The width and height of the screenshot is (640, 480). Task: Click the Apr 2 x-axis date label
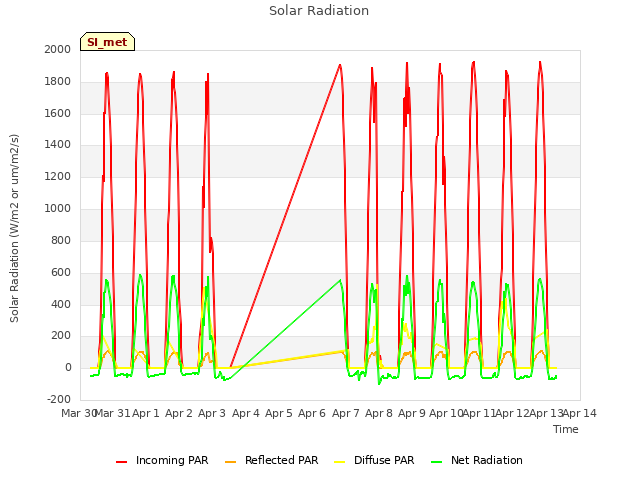click(179, 413)
